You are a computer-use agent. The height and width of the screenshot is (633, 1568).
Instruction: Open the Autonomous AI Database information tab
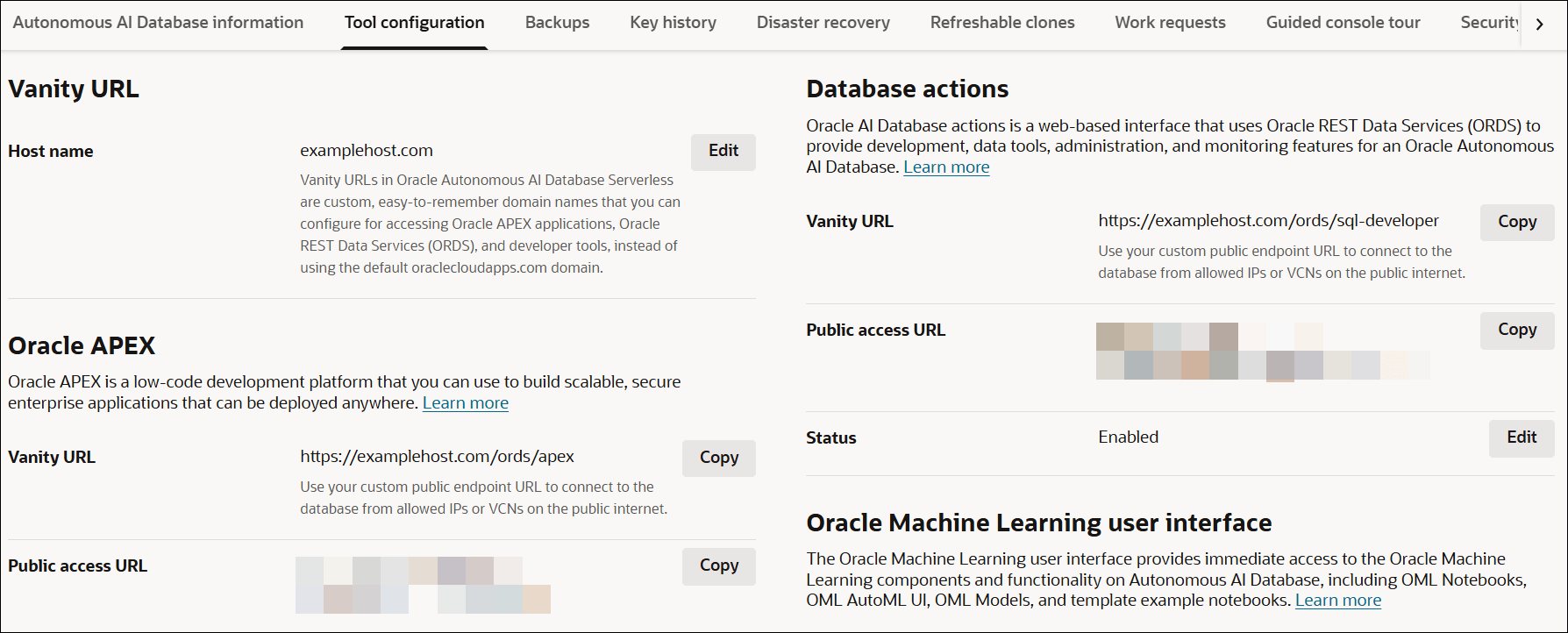tap(158, 23)
